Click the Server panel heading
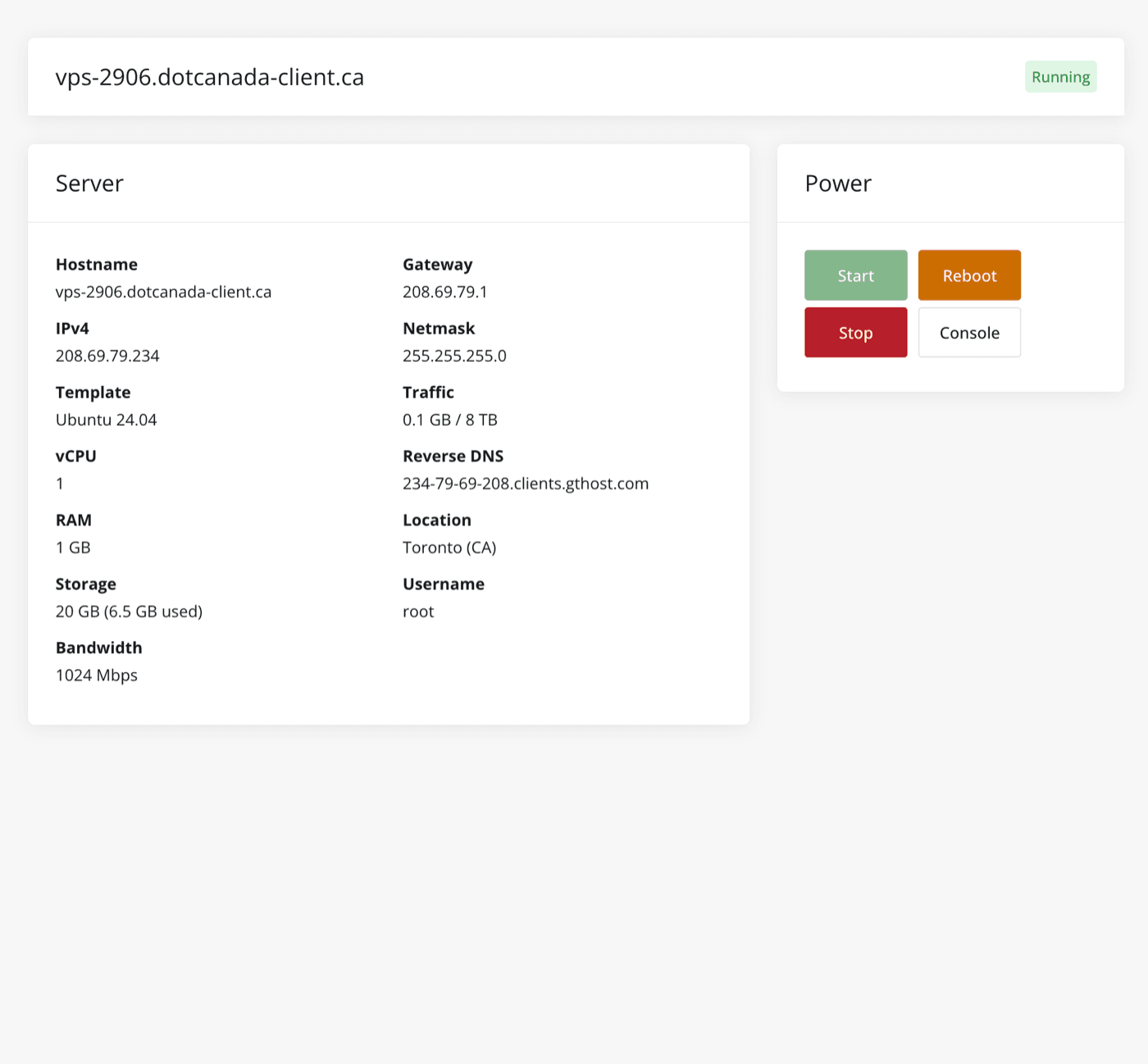Viewport: 1148px width, 1064px height. pyautogui.click(x=89, y=184)
